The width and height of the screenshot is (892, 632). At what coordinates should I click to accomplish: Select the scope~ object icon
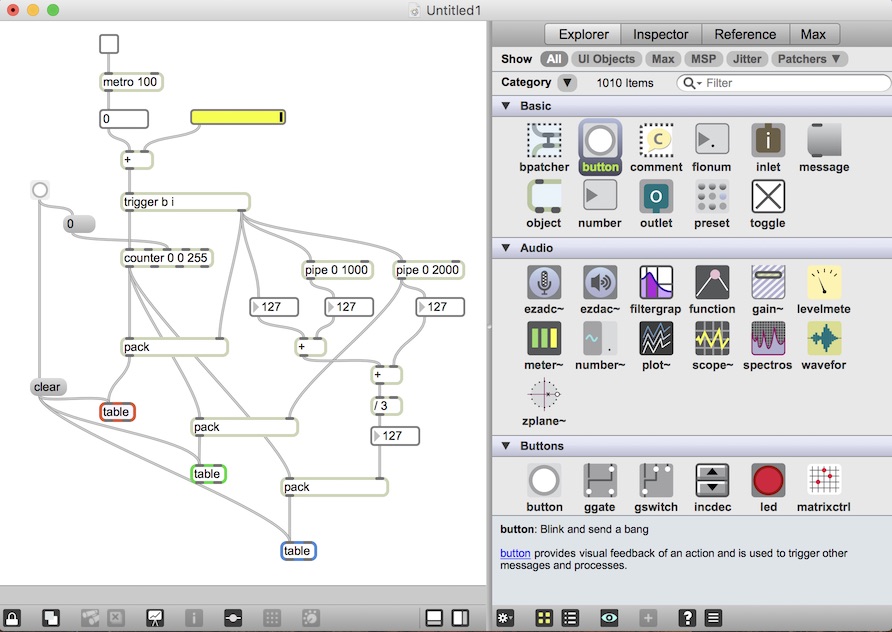pyautogui.click(x=712, y=340)
